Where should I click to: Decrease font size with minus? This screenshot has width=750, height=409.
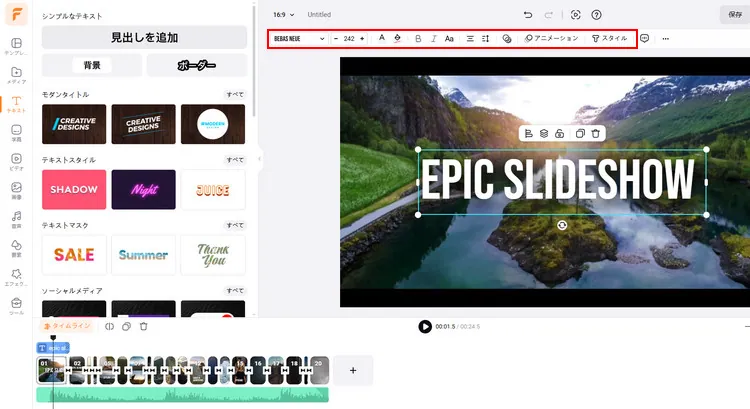(x=336, y=39)
